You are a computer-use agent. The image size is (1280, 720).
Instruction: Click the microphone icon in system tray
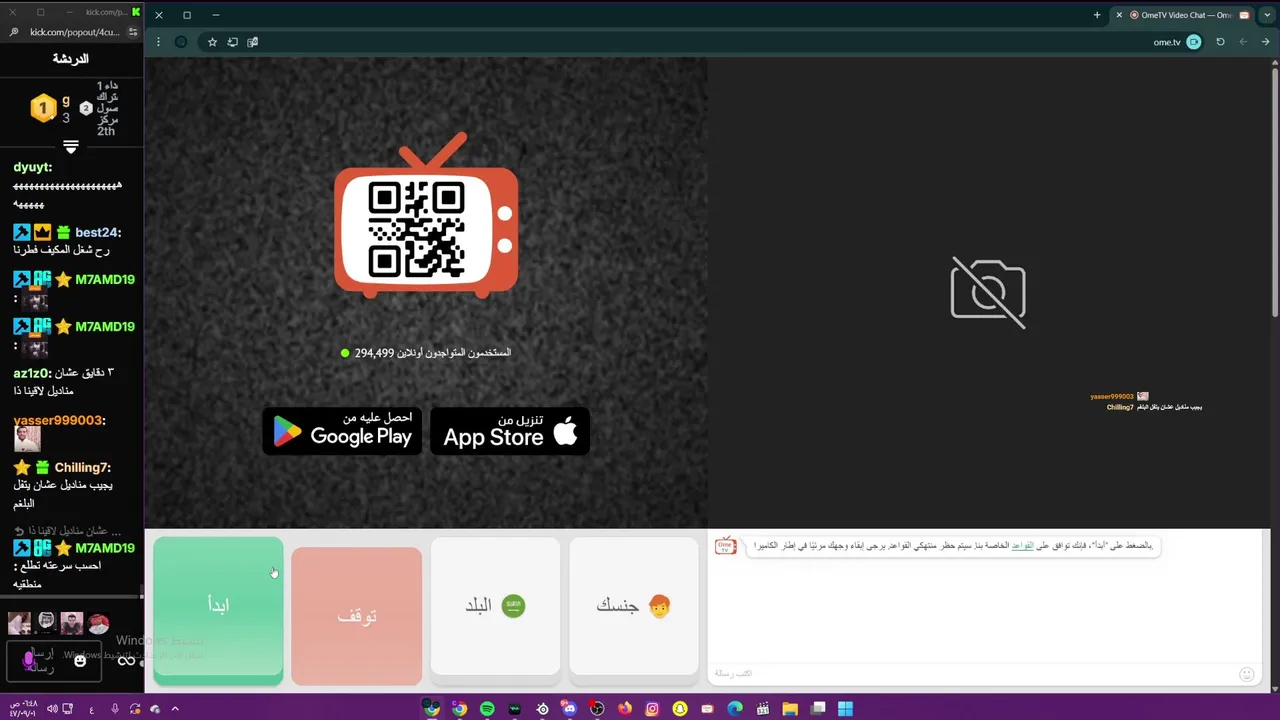pyautogui.click(x=115, y=709)
